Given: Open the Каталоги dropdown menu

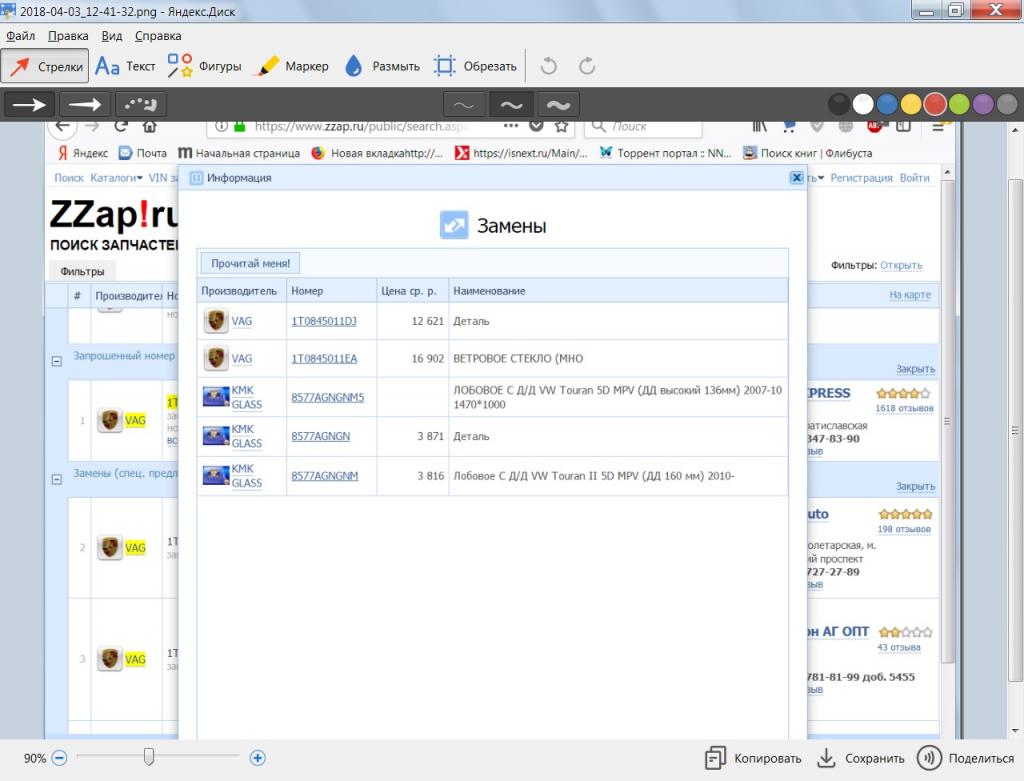Looking at the screenshot, I should click(x=116, y=178).
